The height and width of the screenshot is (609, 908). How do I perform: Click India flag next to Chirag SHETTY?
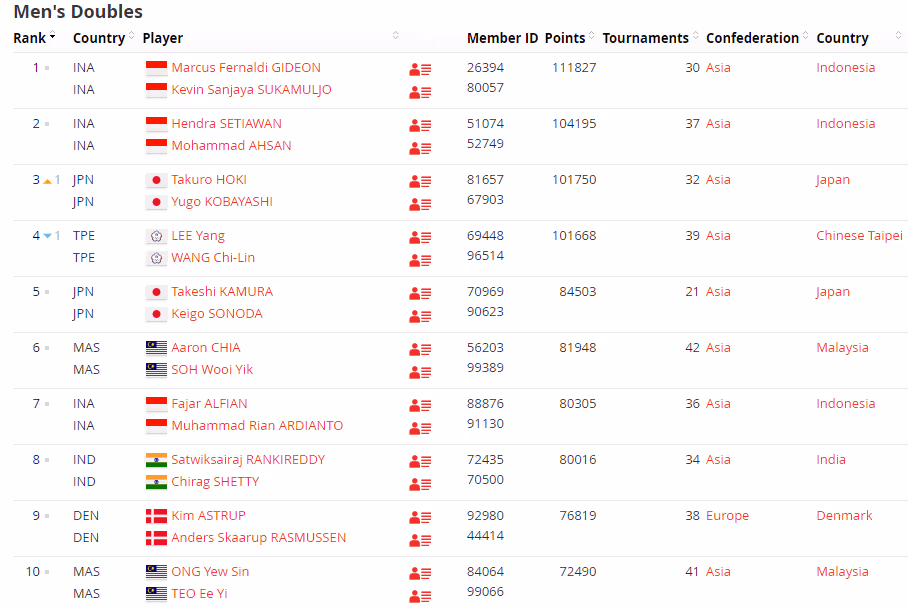(156, 482)
